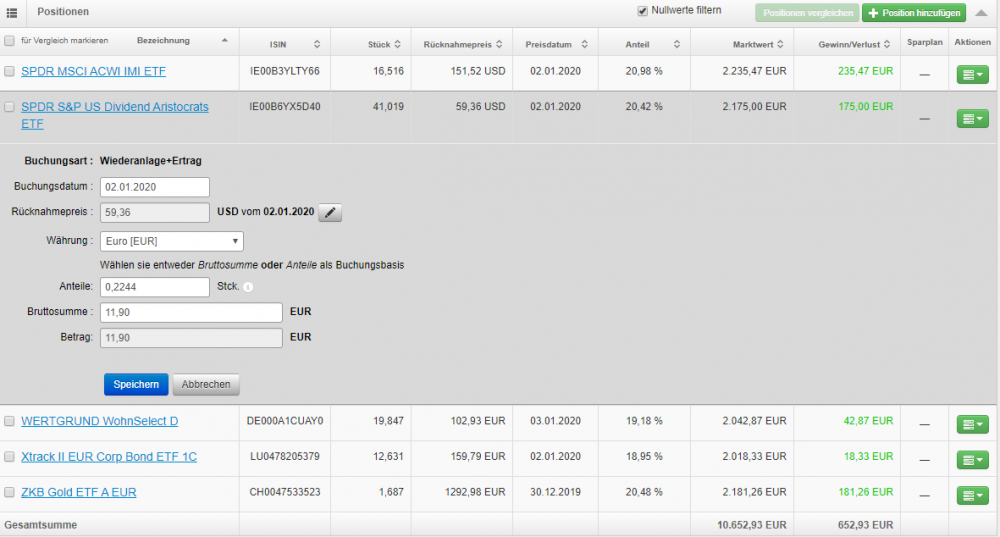Sort by the Bezeichnung column arrow
Screen dimensions: 1000x537
tap(224, 40)
